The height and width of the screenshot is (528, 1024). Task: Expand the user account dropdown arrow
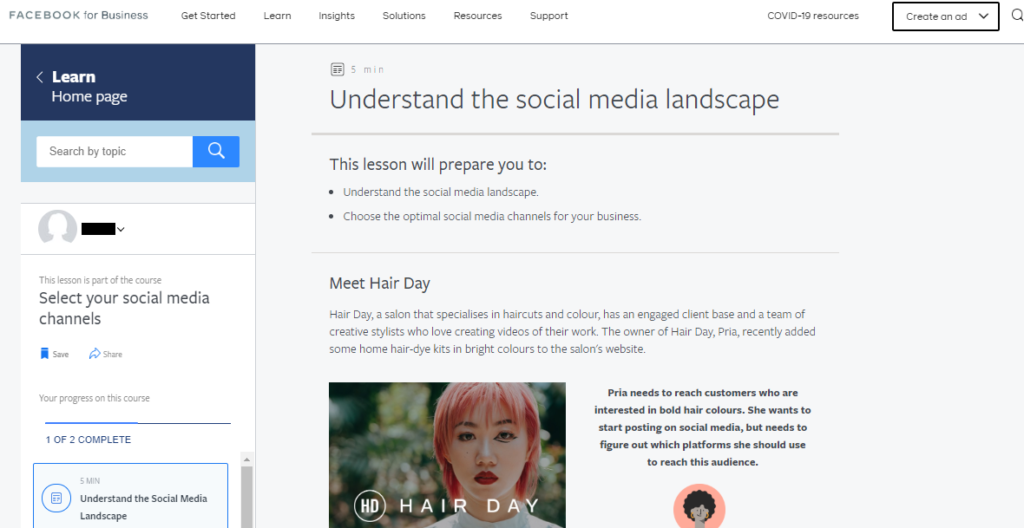121,229
